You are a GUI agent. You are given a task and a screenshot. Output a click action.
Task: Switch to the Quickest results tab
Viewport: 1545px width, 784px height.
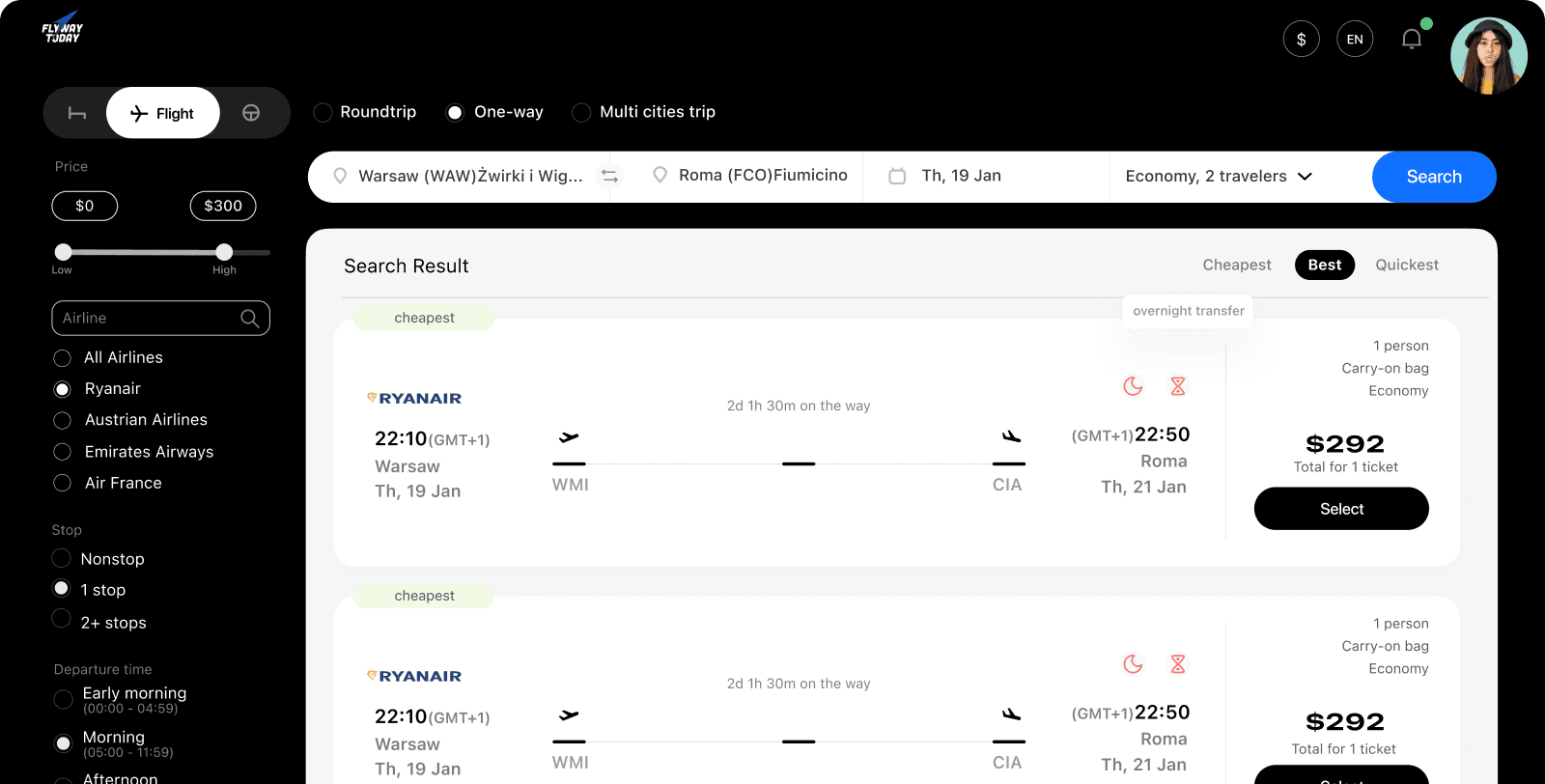click(x=1406, y=266)
